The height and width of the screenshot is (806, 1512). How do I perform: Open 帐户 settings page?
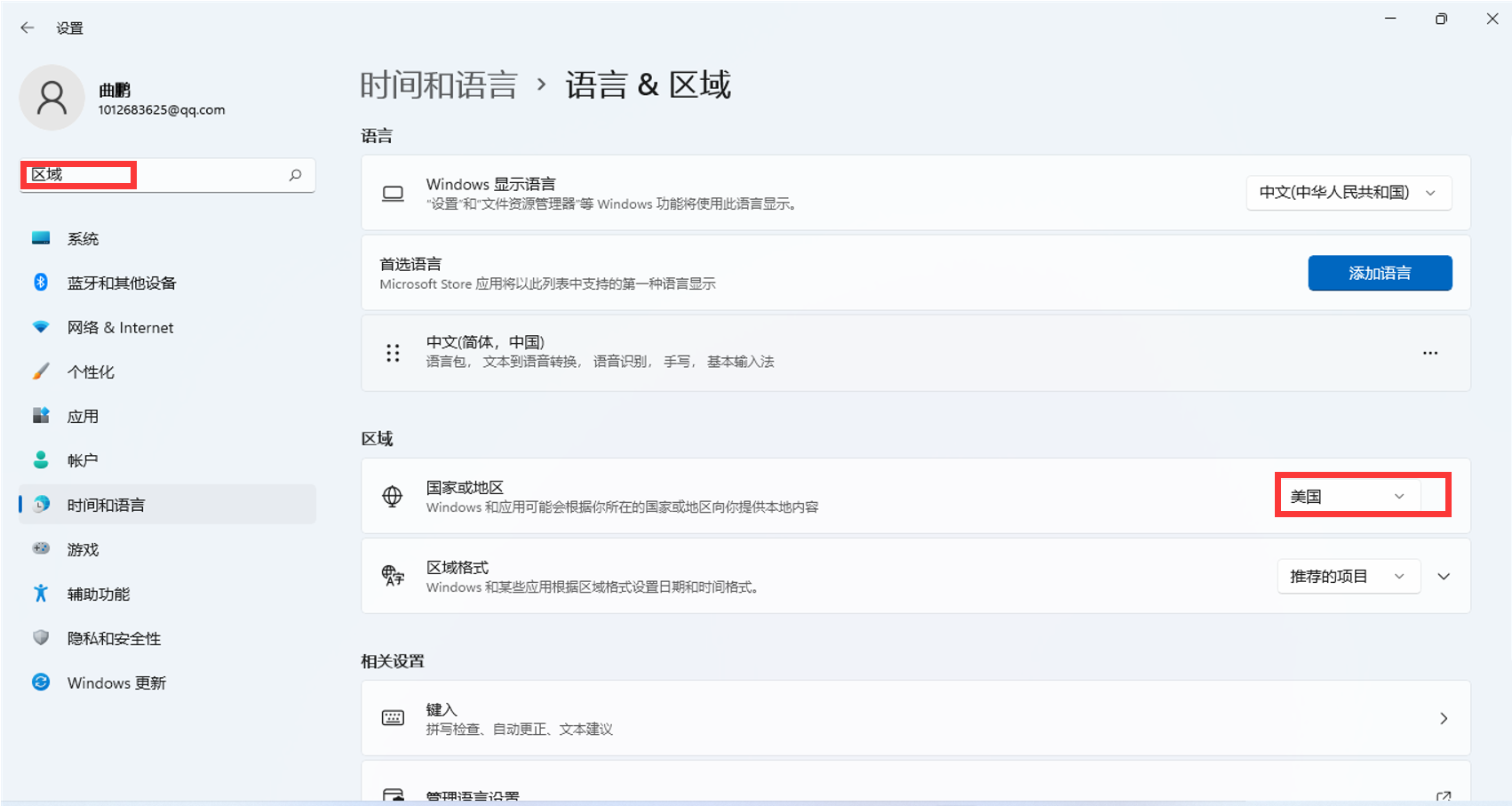[x=167, y=460]
